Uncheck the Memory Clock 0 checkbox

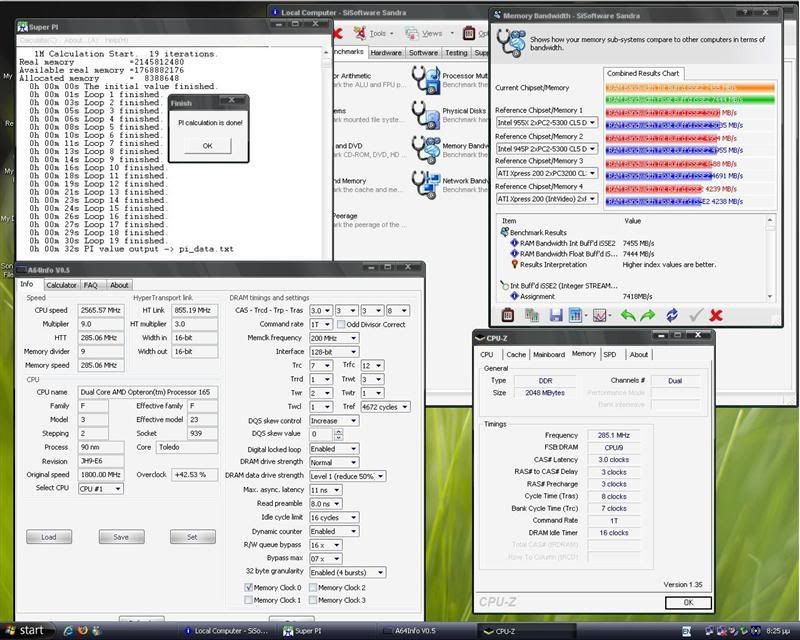pyautogui.click(x=249, y=587)
